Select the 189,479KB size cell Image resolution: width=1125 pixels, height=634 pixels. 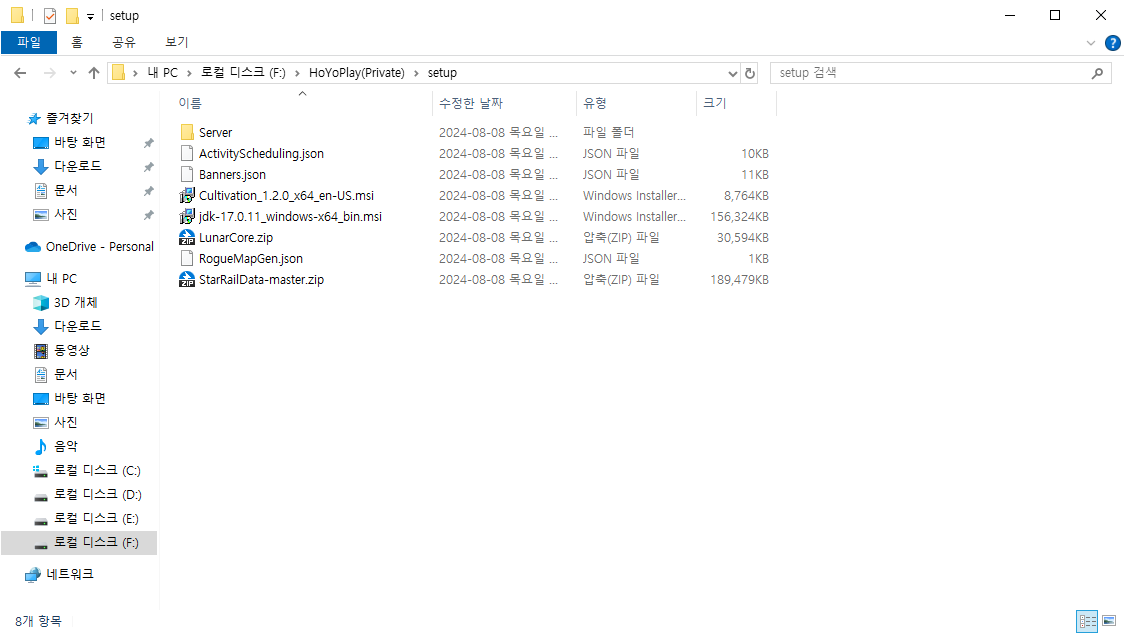tap(739, 280)
